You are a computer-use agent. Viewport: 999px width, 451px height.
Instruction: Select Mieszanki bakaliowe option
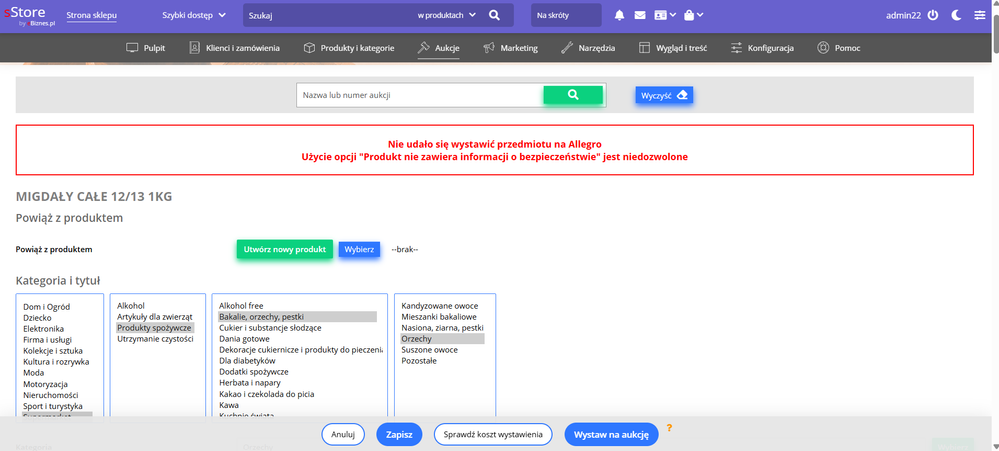pyautogui.click(x=439, y=317)
